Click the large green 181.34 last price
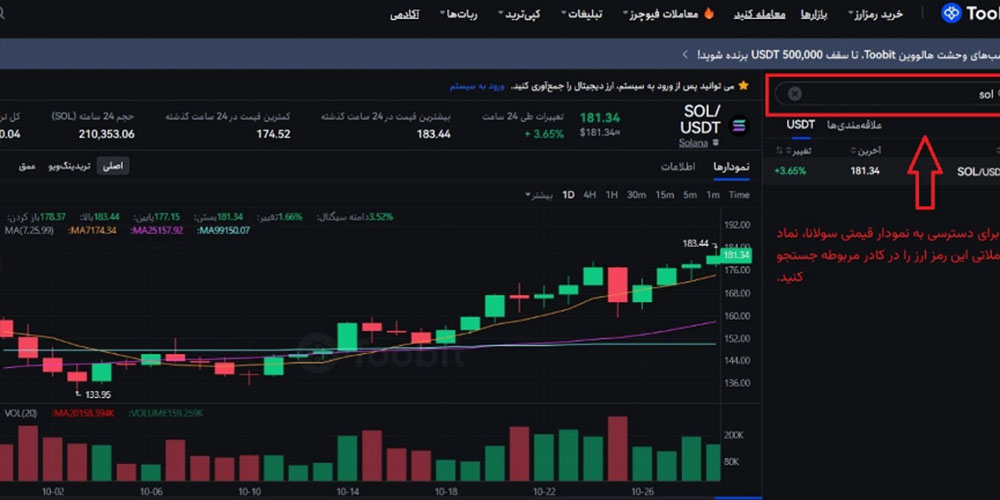 click(x=599, y=118)
